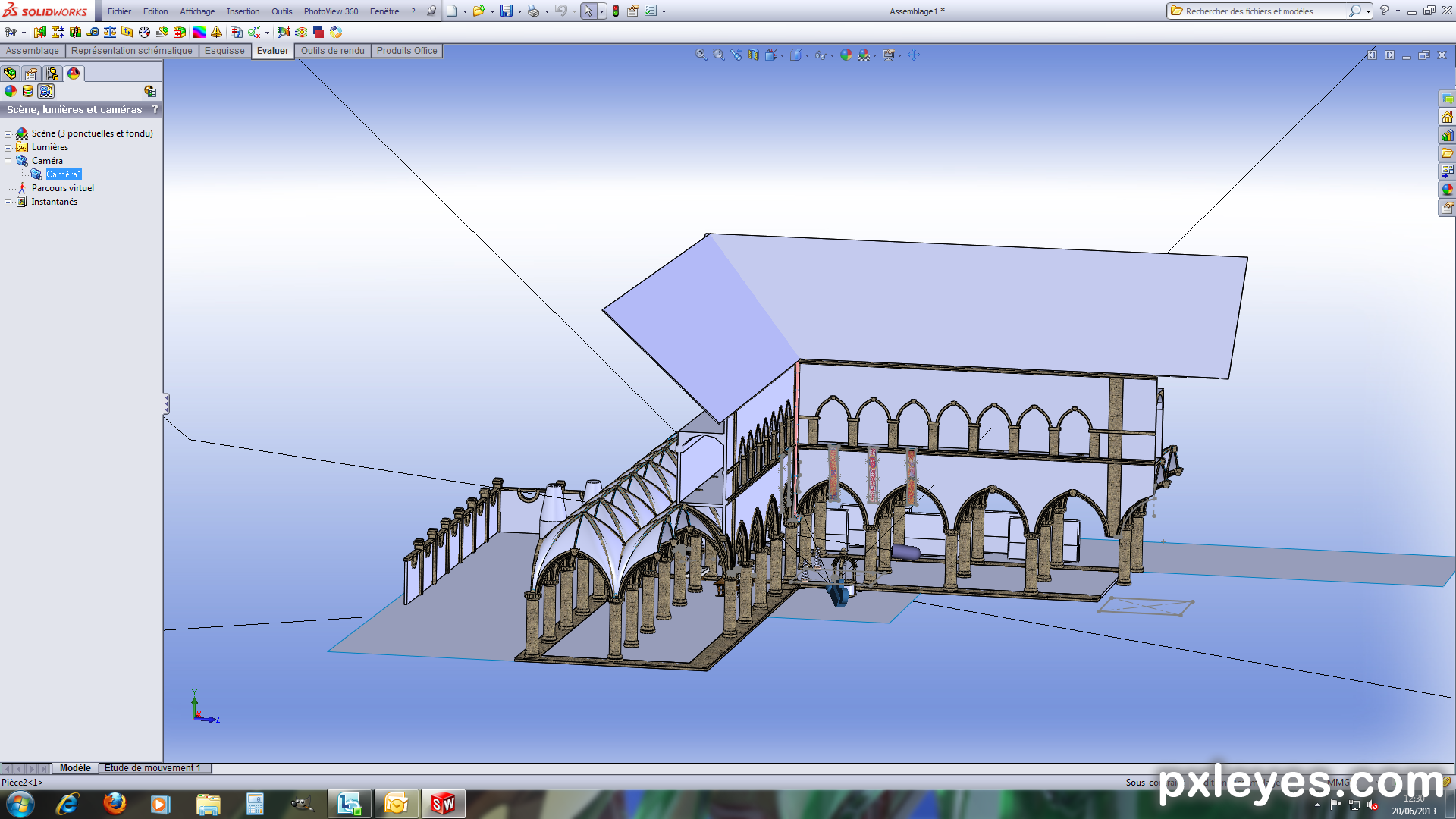Viewport: 1456px width, 819px height.
Task: Open the DisplayManager appearance tab
Action: [x=74, y=74]
